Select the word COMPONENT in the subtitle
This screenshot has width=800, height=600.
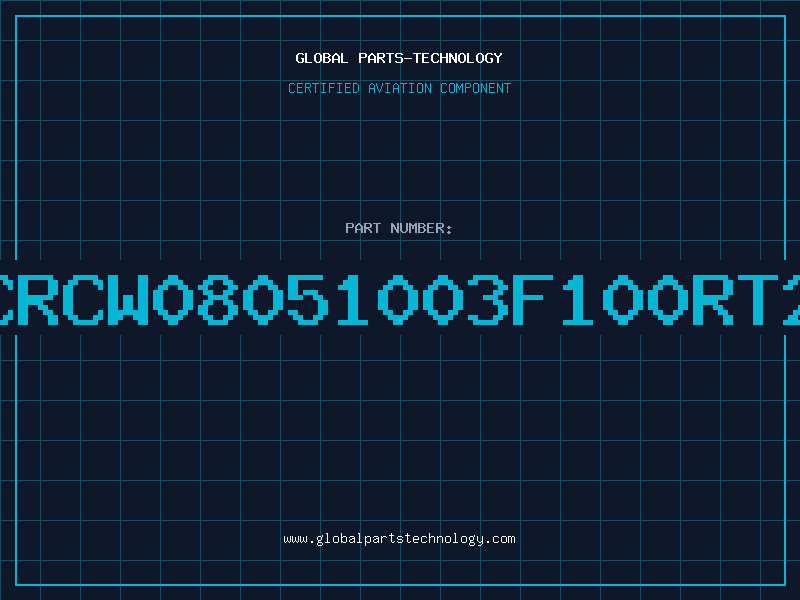pos(476,88)
